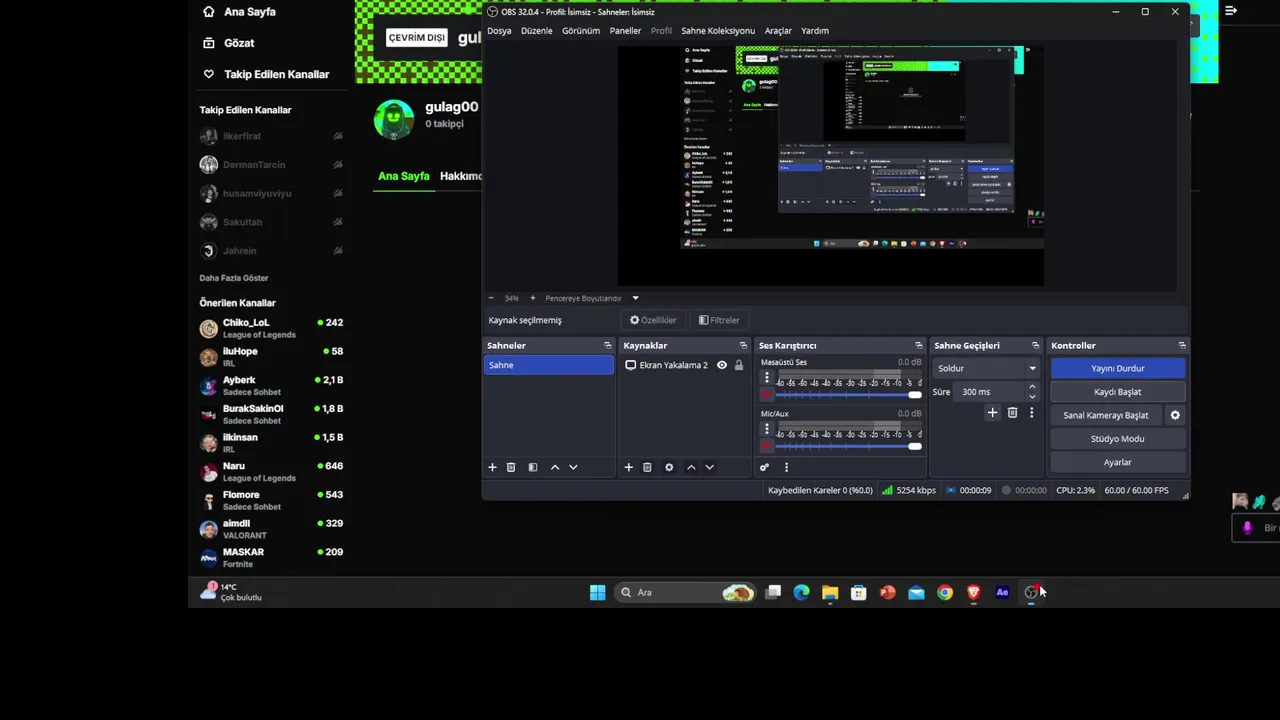Toggle notifications for Sakultah channel

[338, 222]
